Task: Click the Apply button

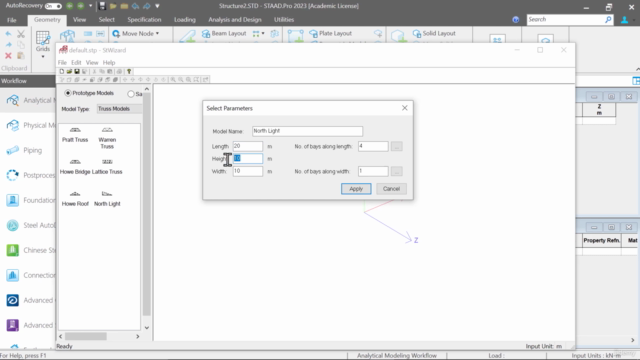Action: (x=356, y=189)
